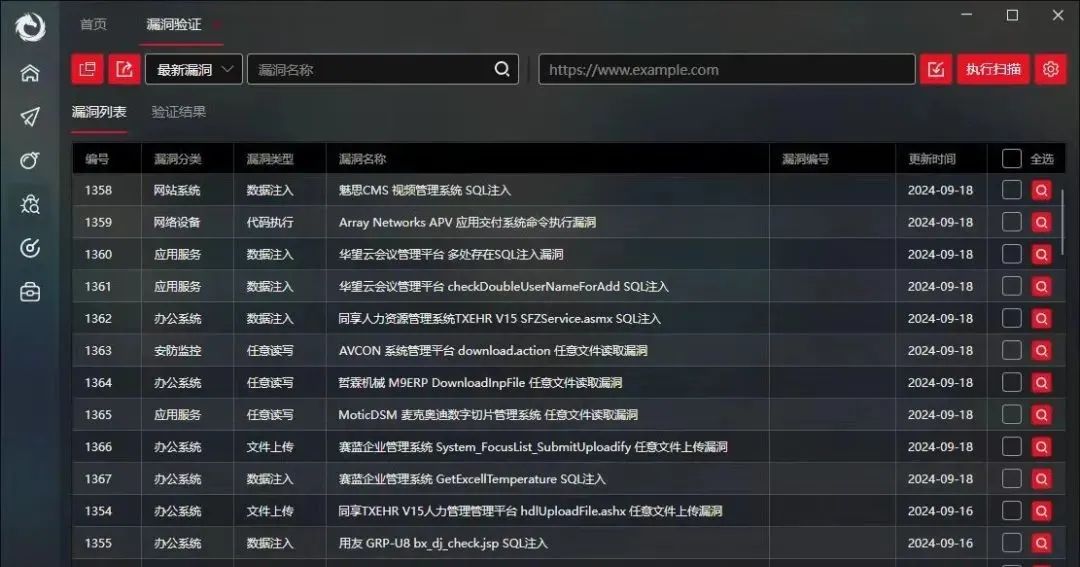Select the Array Networks APV vulnerability name
Screen dimensions: 1080x567
tap(467, 223)
